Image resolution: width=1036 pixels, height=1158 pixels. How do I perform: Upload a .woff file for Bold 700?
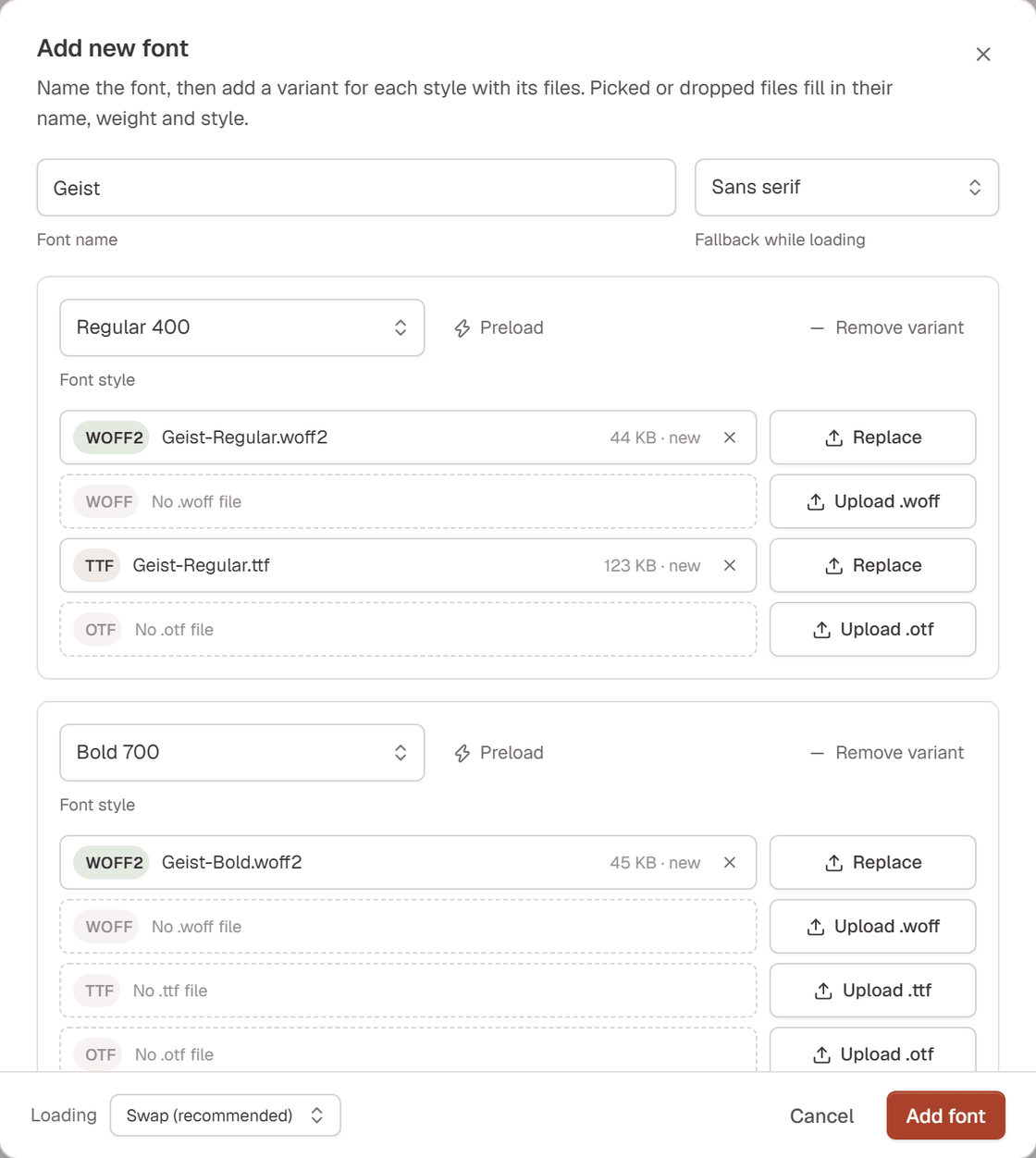[872, 926]
